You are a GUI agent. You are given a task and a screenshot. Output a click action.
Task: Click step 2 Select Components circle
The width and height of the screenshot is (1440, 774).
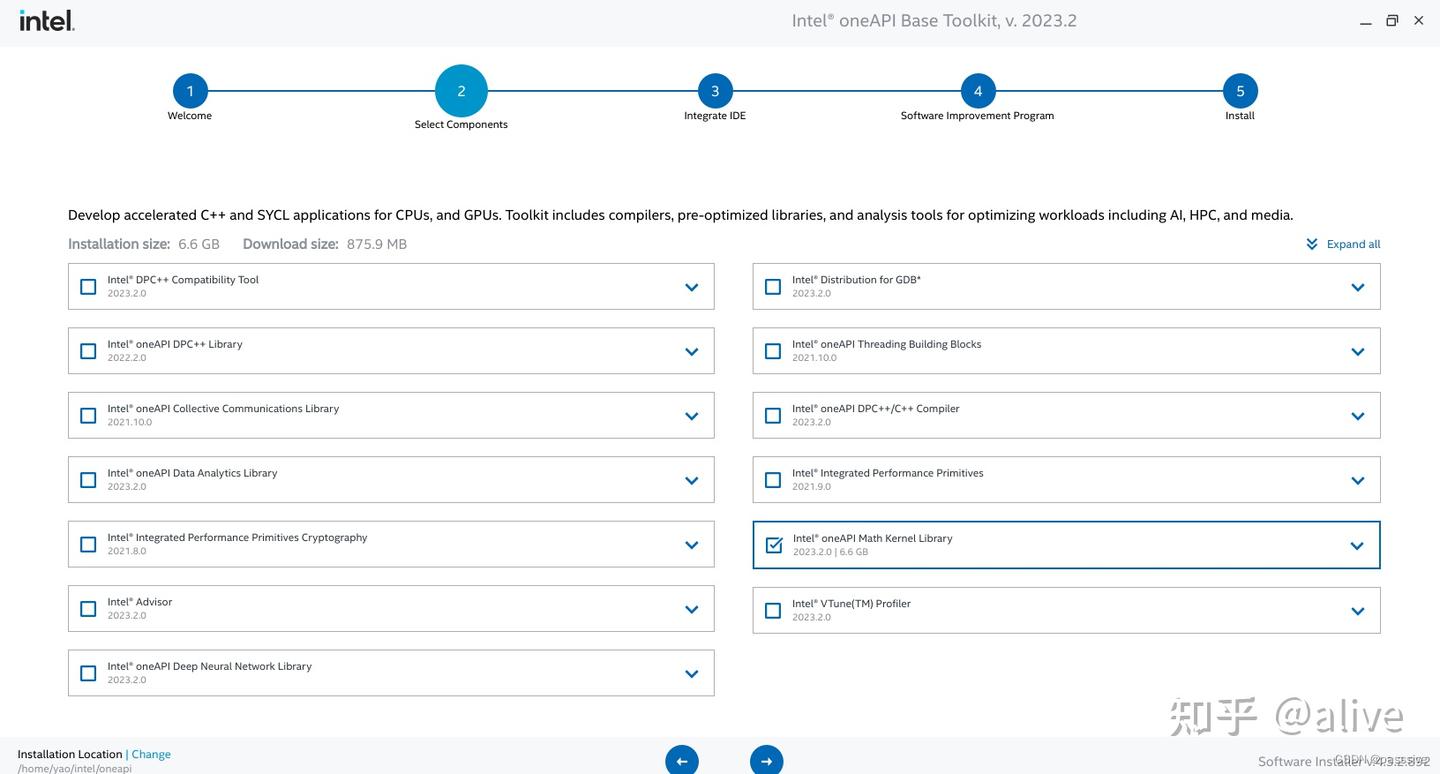(x=461, y=91)
